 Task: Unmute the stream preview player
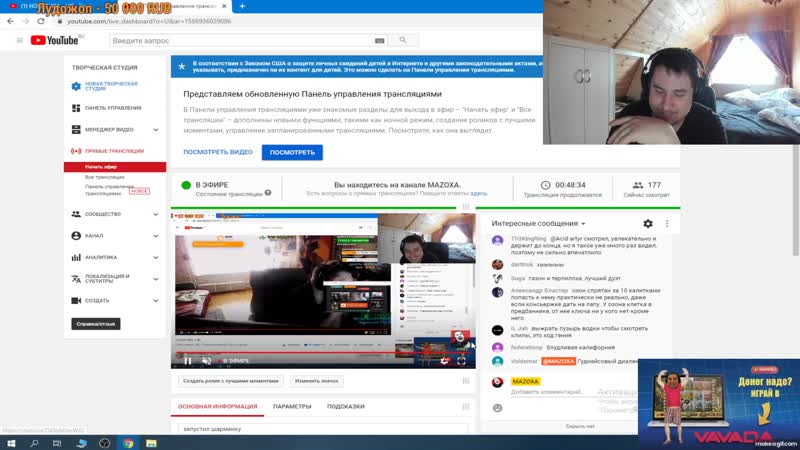(206, 360)
